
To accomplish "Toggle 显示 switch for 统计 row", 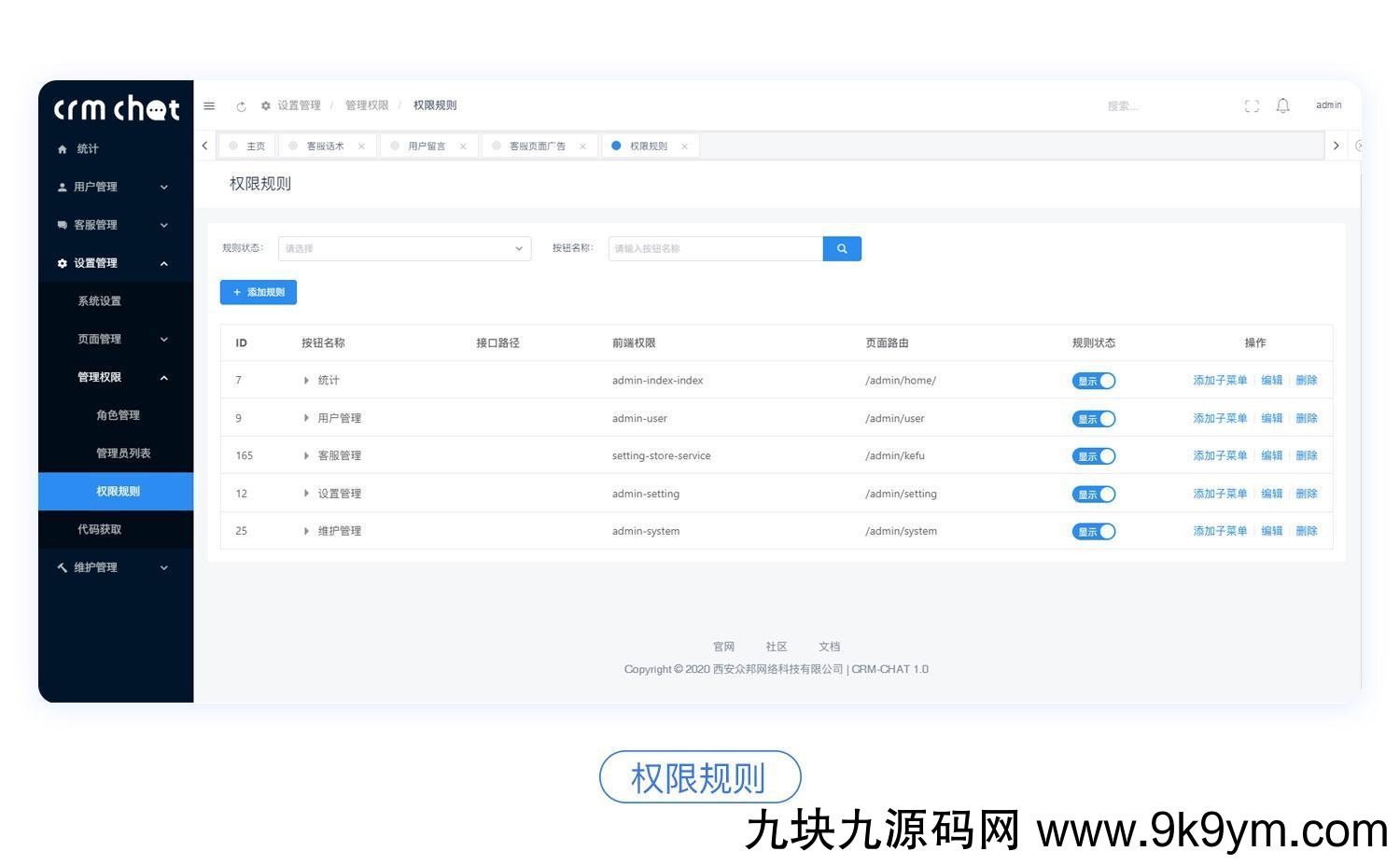I will [1093, 381].
